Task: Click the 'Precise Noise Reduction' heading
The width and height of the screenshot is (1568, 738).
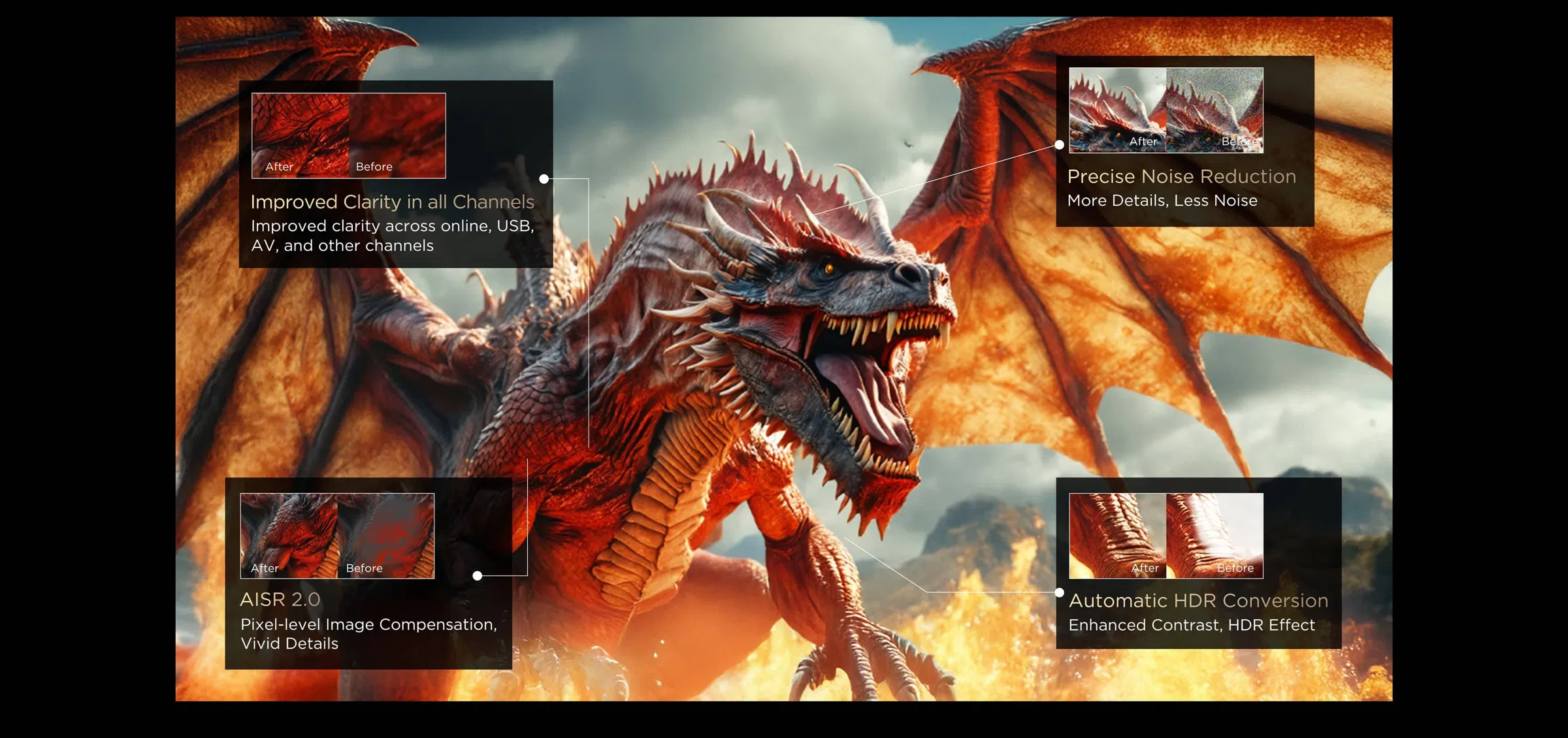Action: (x=1181, y=177)
